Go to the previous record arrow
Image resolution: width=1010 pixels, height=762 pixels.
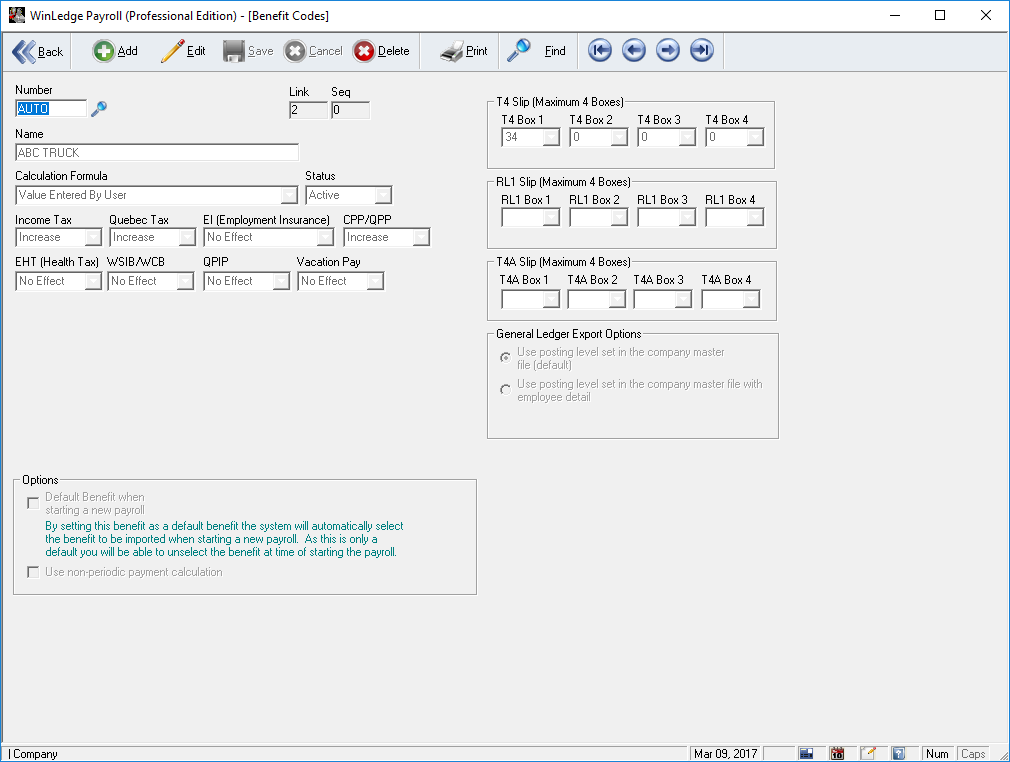634,51
